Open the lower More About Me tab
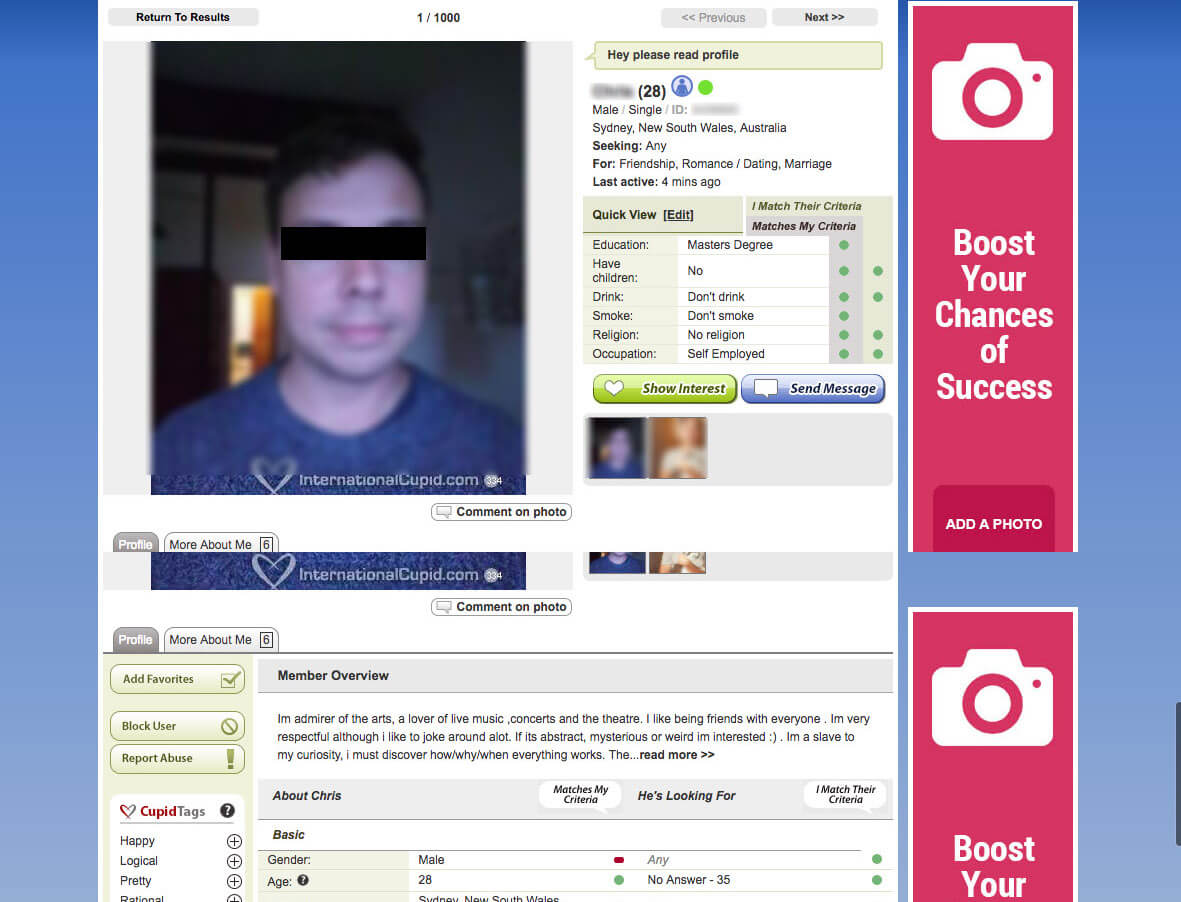Viewport: 1181px width, 902px height. pos(220,640)
